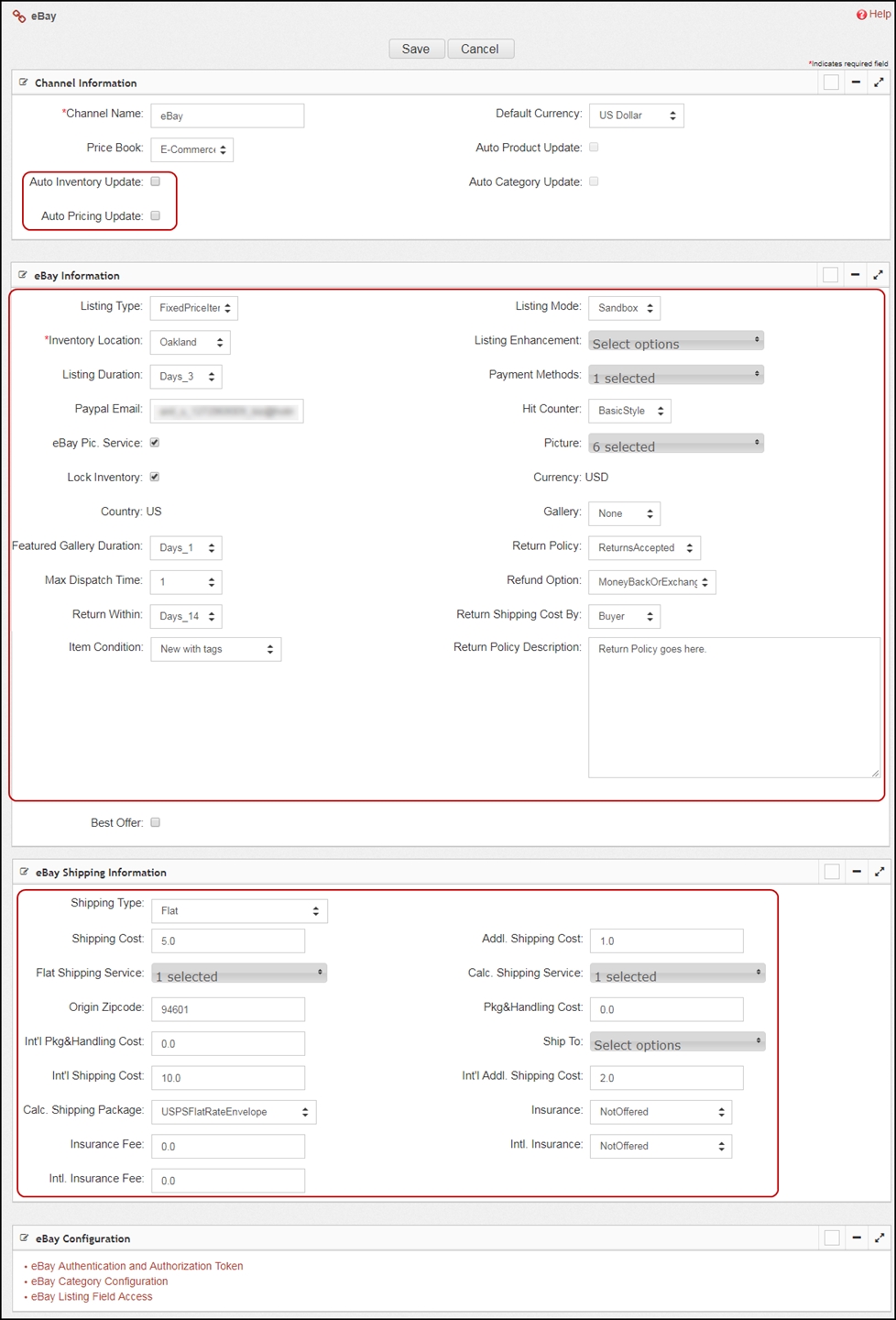Open Hit Counter dropdown

[x=629, y=411]
